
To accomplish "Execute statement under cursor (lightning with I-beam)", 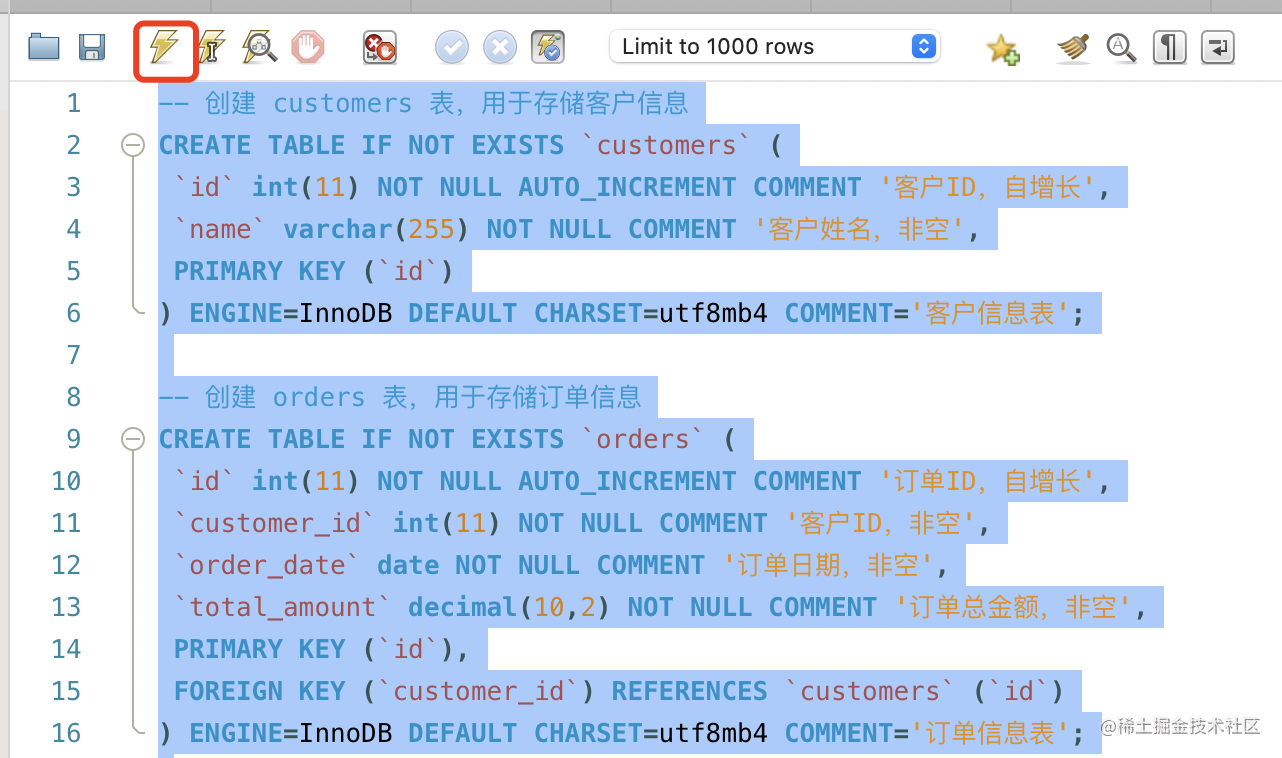I will point(212,47).
